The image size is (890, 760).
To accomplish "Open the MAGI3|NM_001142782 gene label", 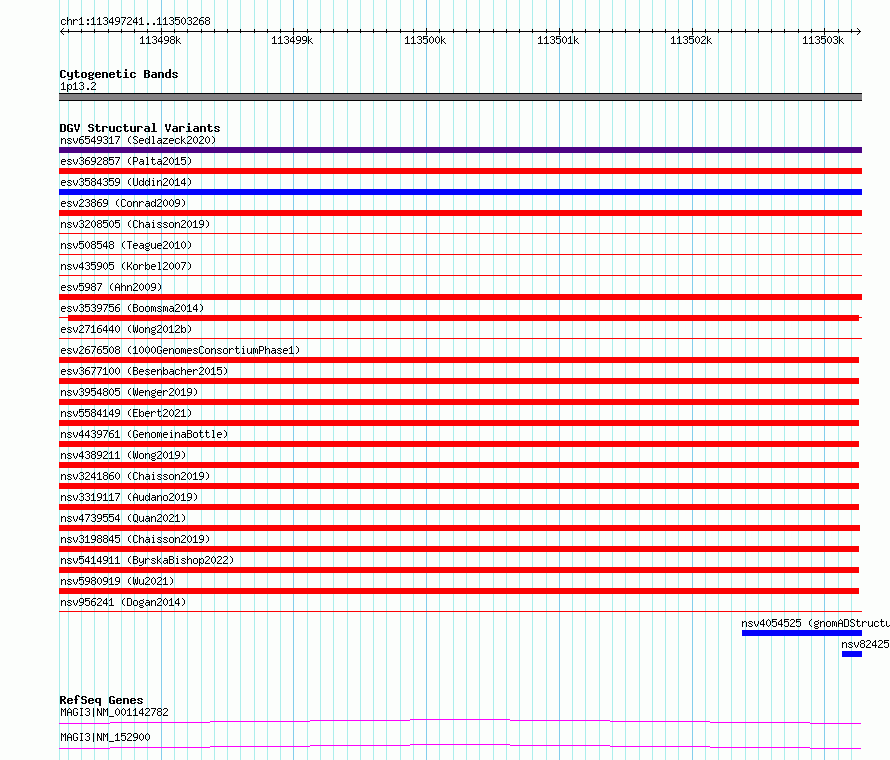I will (x=114, y=712).
